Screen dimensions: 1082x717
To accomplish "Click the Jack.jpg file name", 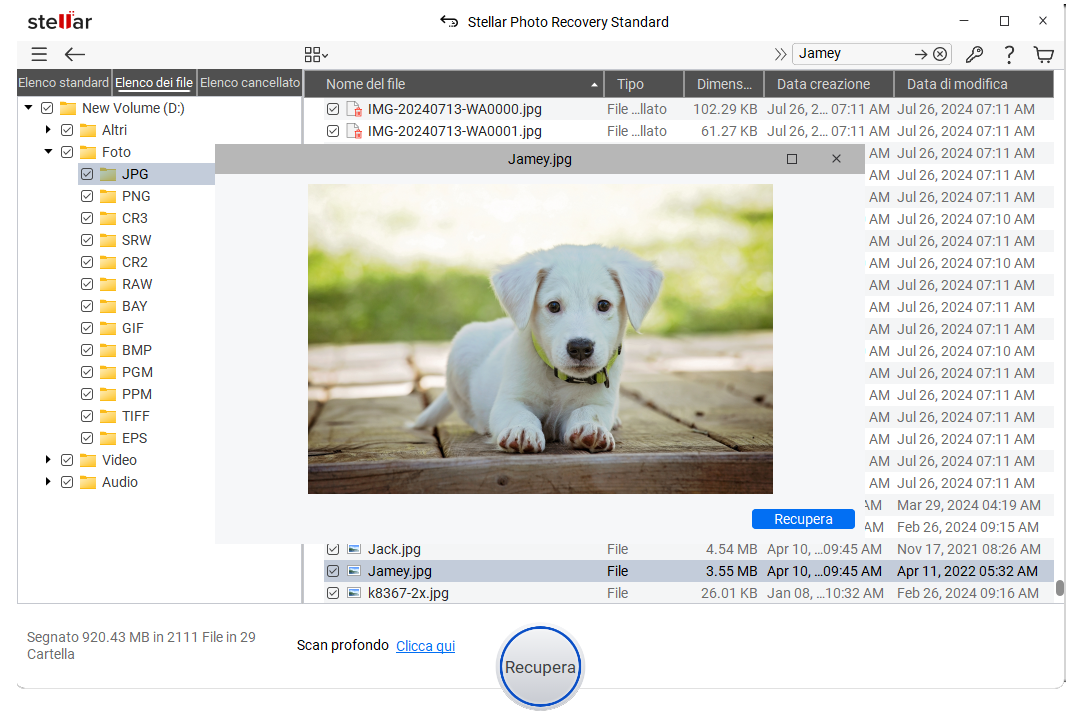I will [394, 549].
